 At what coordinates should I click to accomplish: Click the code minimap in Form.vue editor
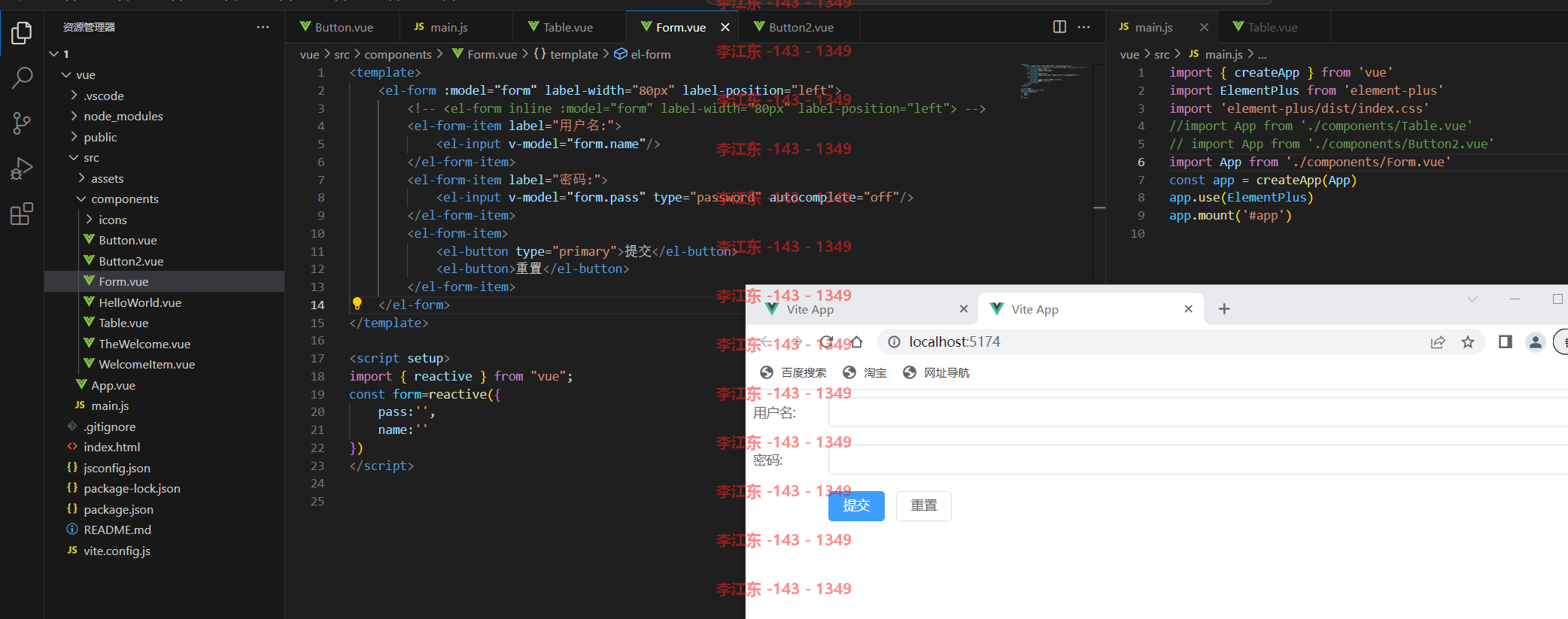(x=1053, y=80)
